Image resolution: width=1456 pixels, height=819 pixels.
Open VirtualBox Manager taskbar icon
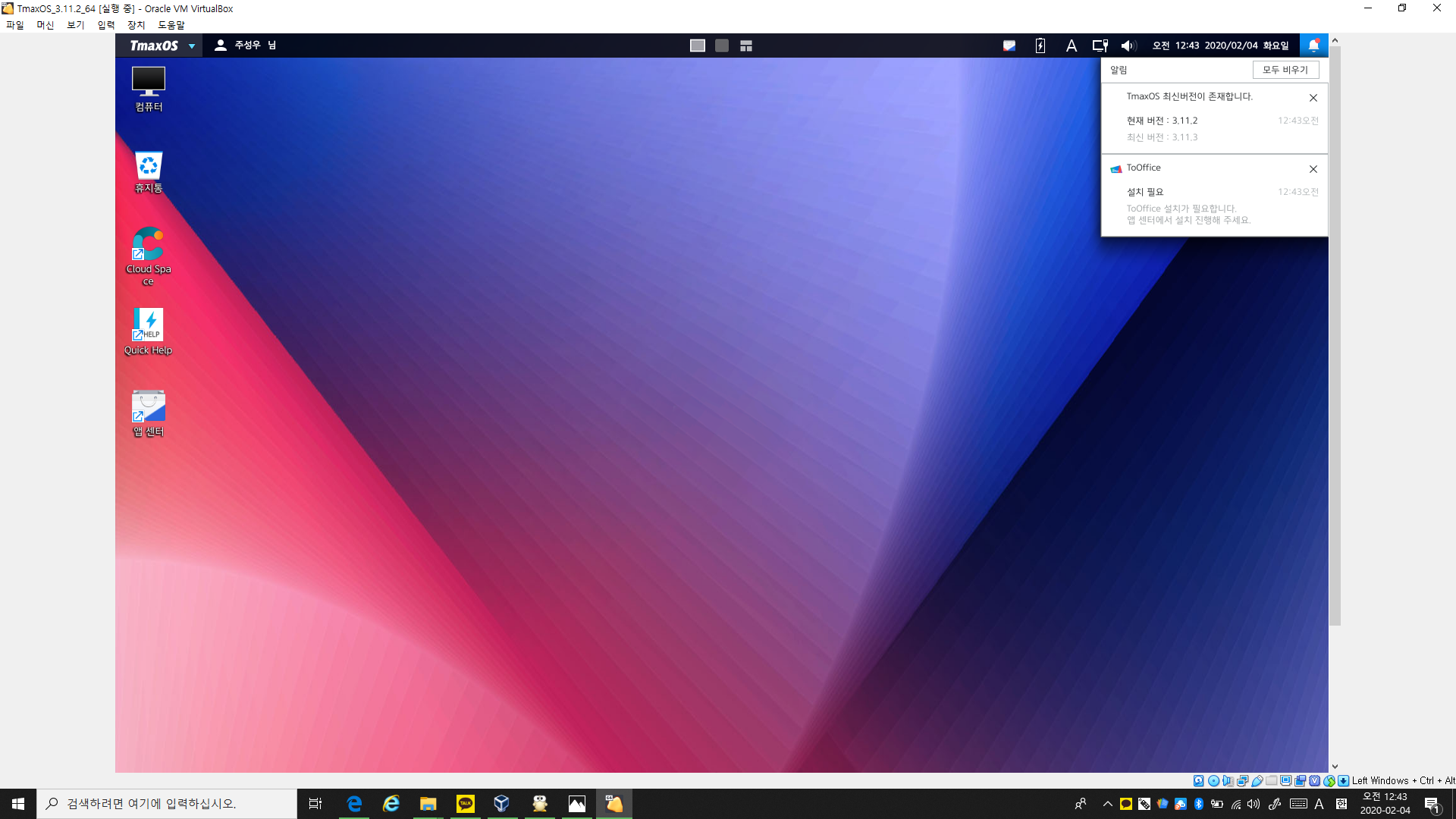(x=502, y=804)
